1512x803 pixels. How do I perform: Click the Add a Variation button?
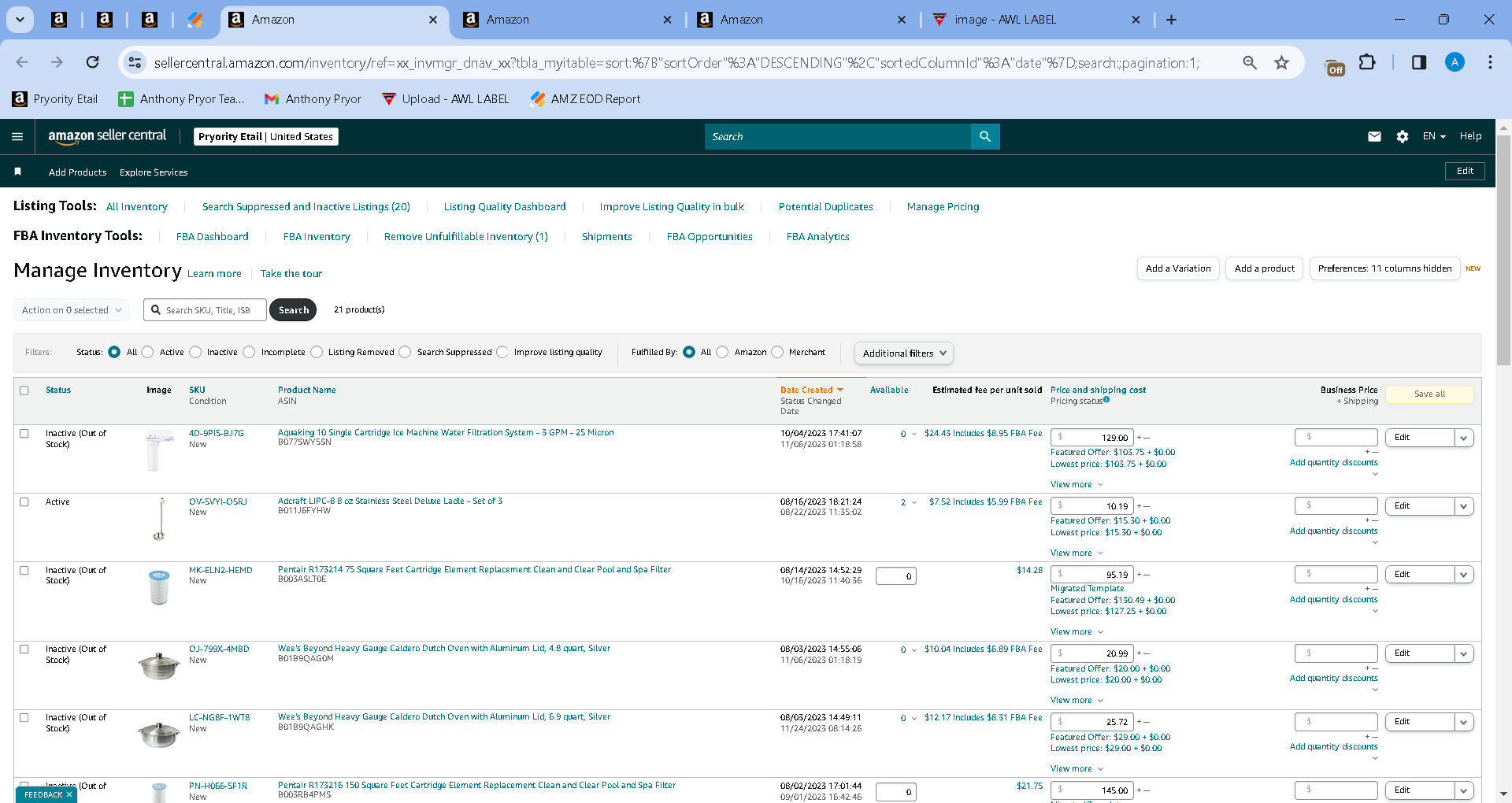coord(1178,268)
